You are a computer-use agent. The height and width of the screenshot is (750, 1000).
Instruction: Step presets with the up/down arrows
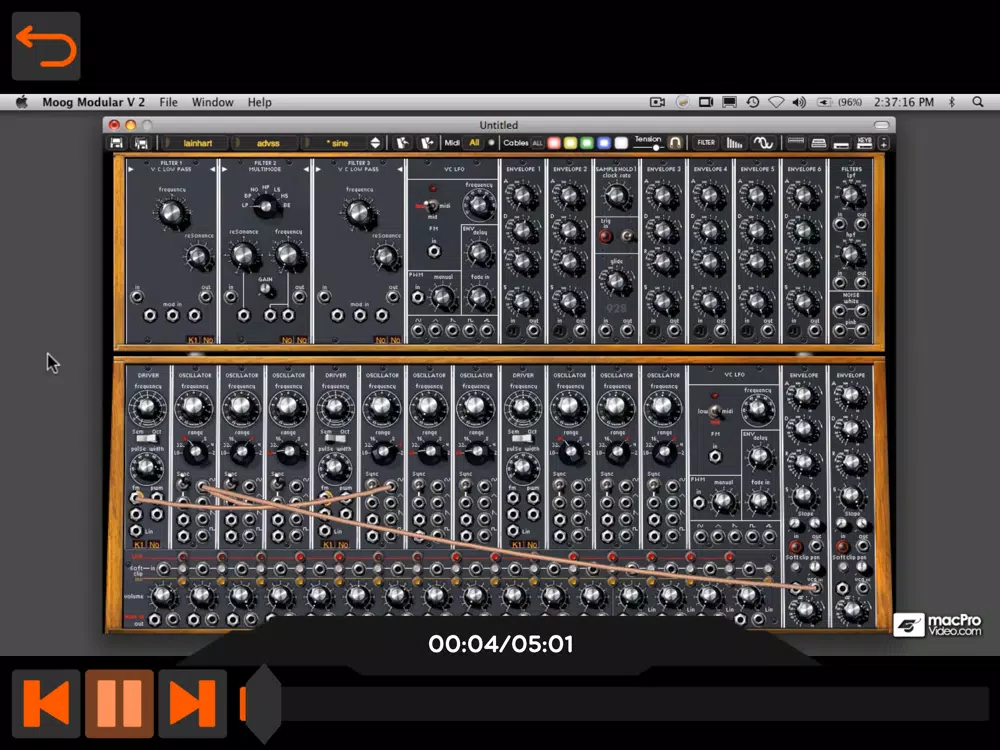click(x=376, y=143)
